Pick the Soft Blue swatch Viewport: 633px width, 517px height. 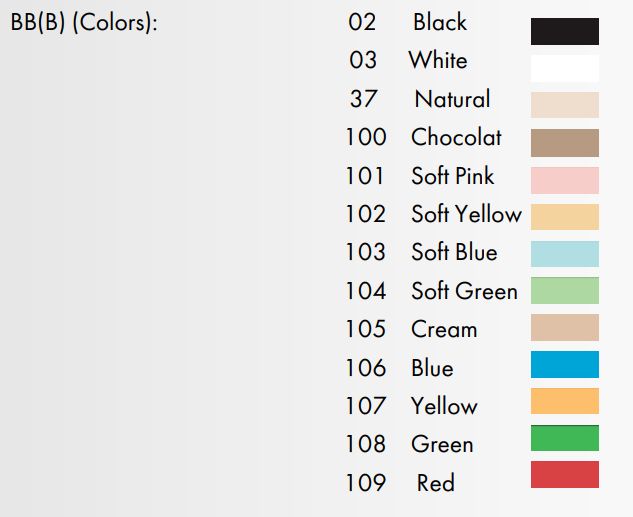(564, 254)
